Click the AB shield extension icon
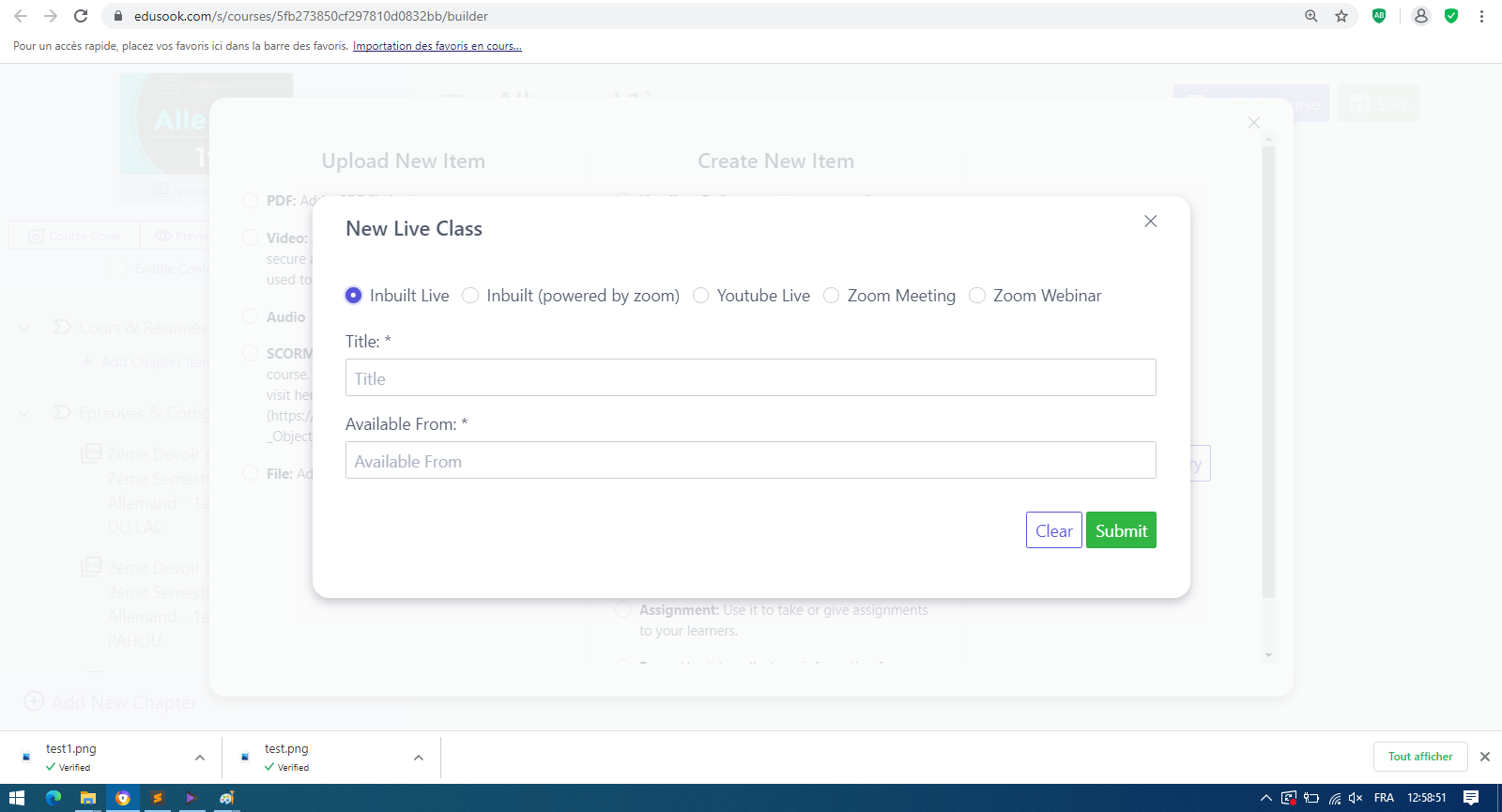Image resolution: width=1502 pixels, height=812 pixels. tap(1379, 16)
